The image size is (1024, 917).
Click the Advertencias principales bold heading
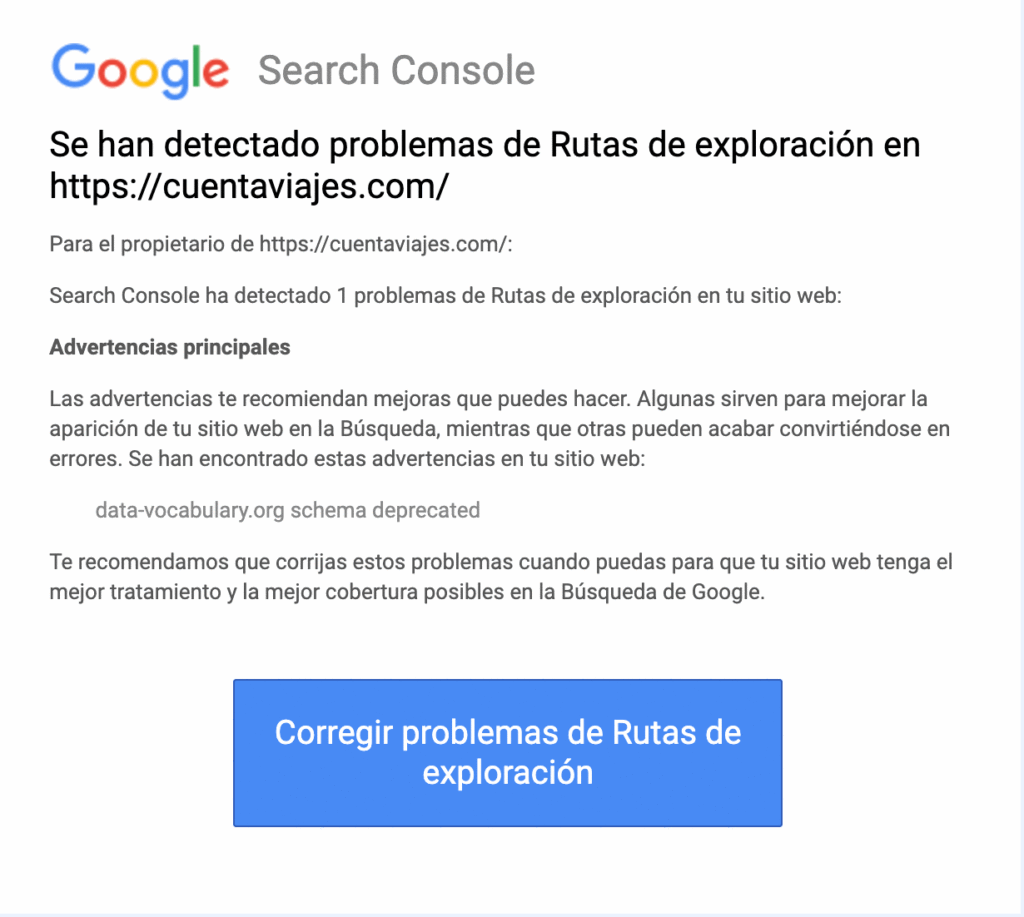pyautogui.click(x=170, y=347)
